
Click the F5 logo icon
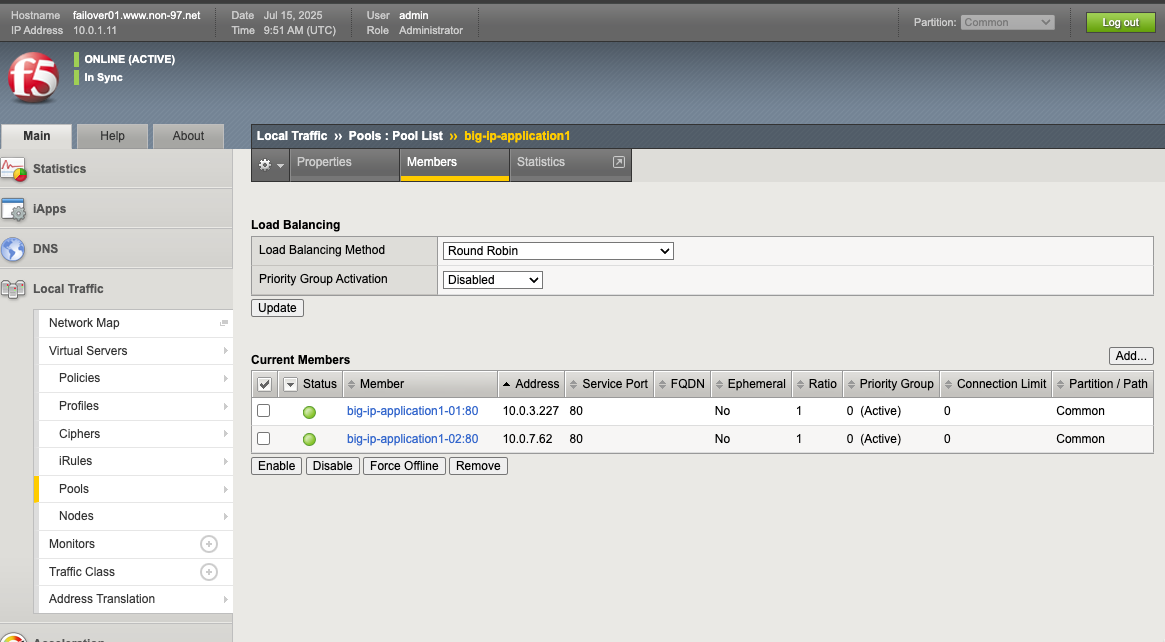(33, 77)
